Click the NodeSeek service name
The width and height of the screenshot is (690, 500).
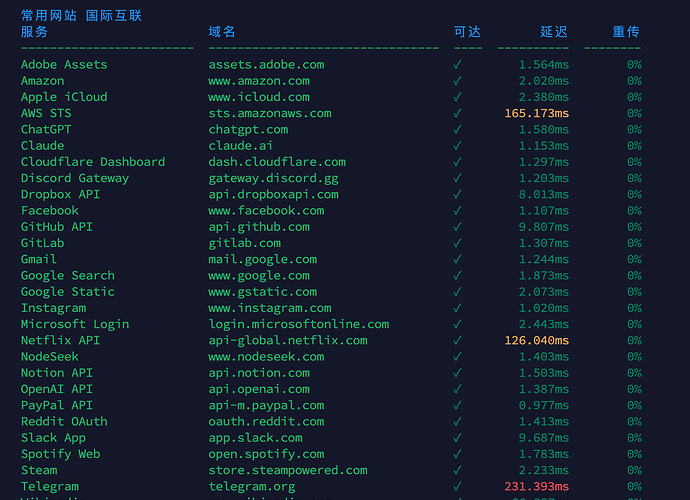[50, 357]
